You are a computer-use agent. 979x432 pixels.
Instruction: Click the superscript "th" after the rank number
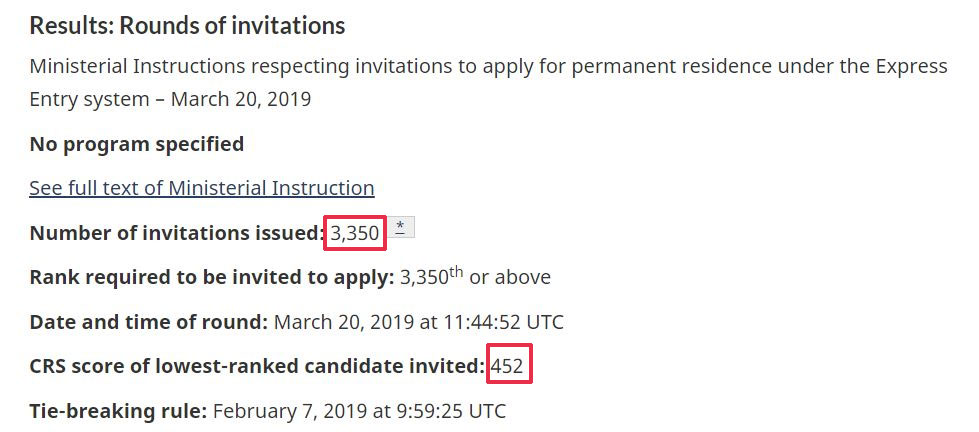[454, 271]
